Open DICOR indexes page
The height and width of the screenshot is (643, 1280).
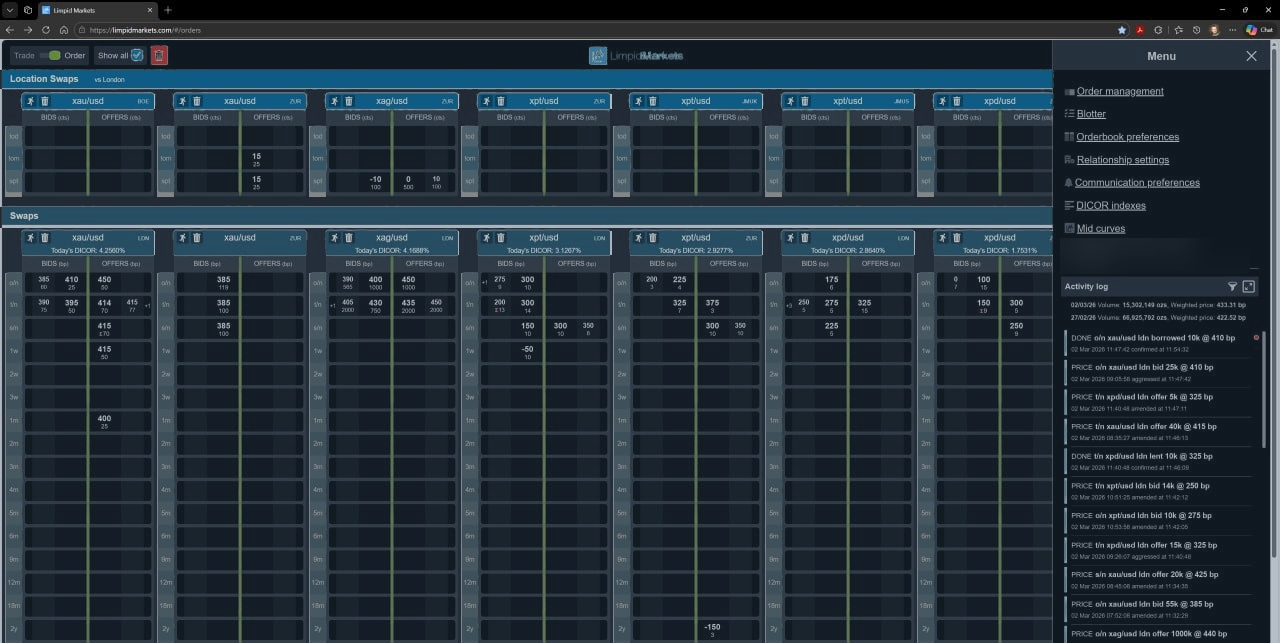coord(1111,206)
